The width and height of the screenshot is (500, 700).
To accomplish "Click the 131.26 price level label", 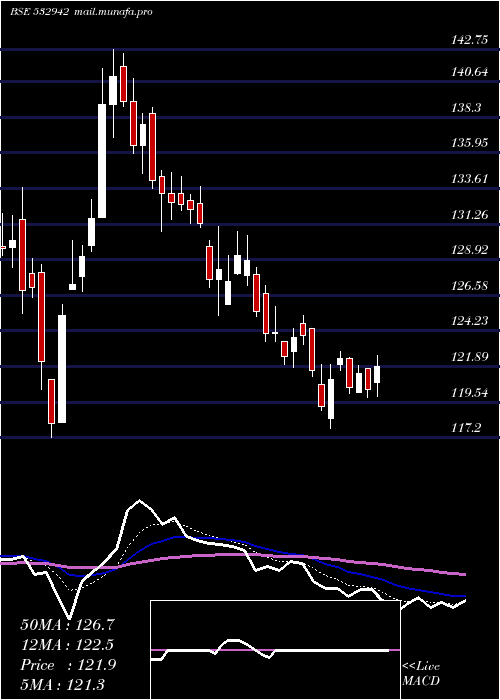I will pos(470,214).
